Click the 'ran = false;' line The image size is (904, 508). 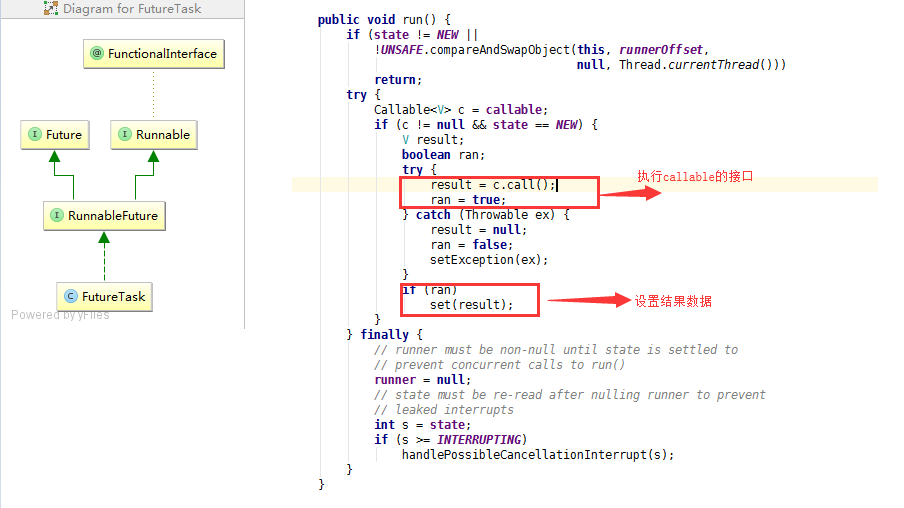(472, 244)
